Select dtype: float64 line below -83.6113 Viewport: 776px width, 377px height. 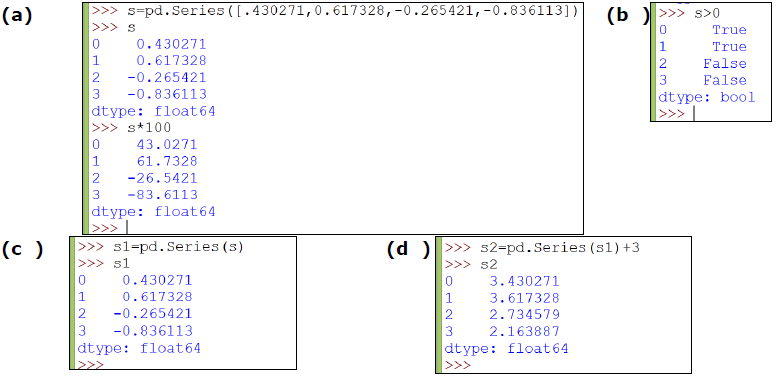(153, 212)
